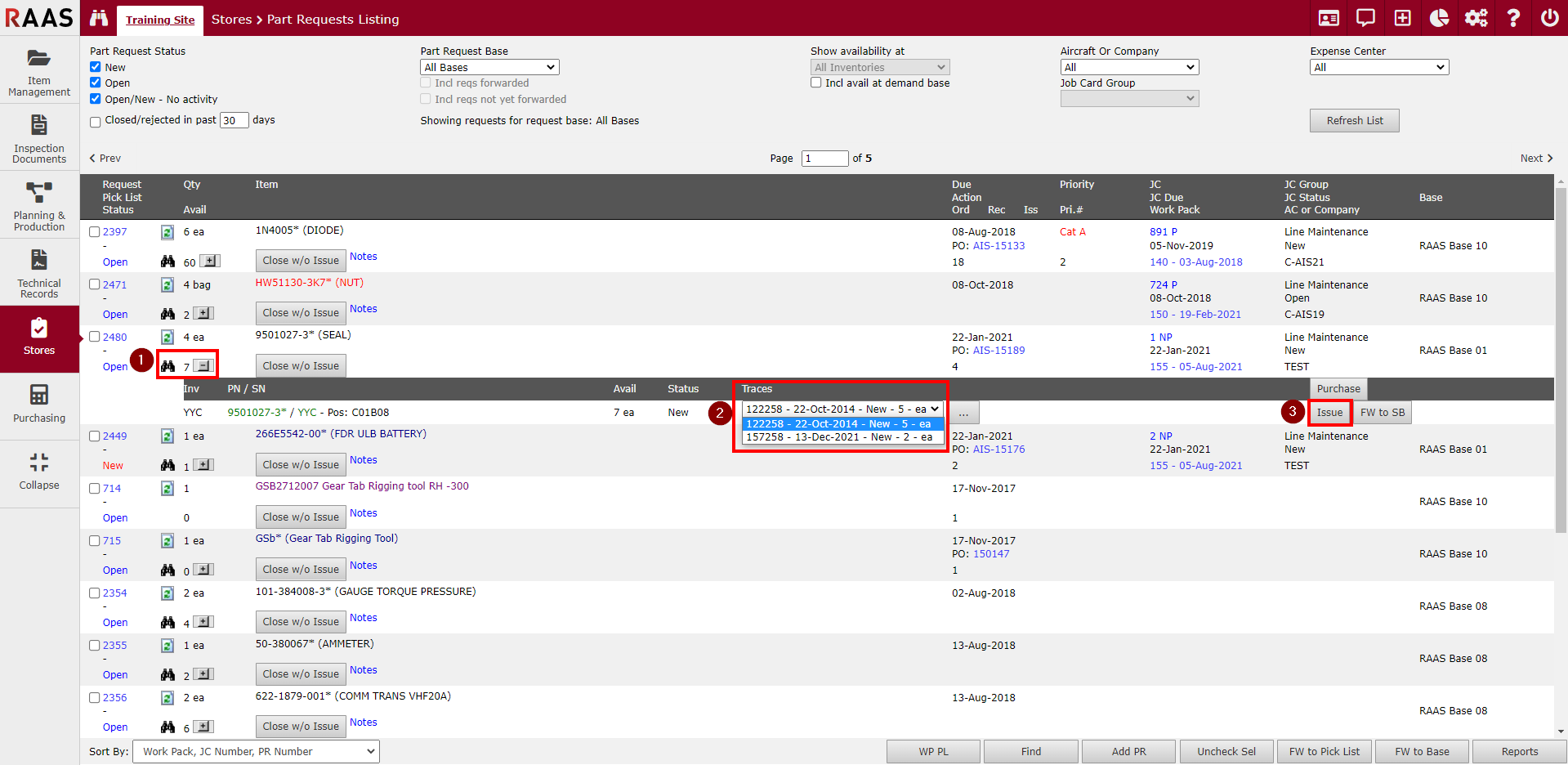The width and height of the screenshot is (1568, 765).
Task: Select checkbox for request 2449
Action: [x=95, y=436]
